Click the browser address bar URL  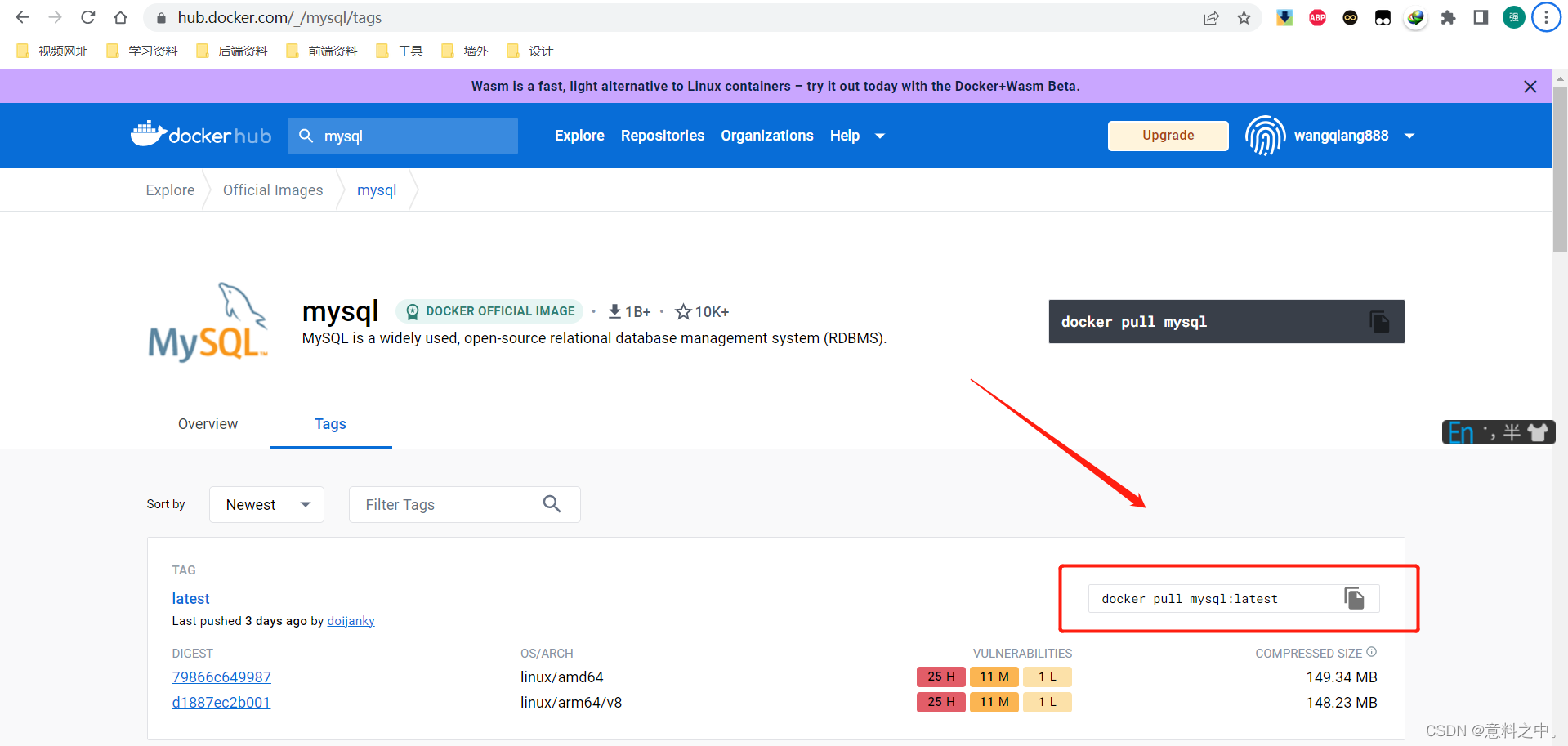pos(279,18)
